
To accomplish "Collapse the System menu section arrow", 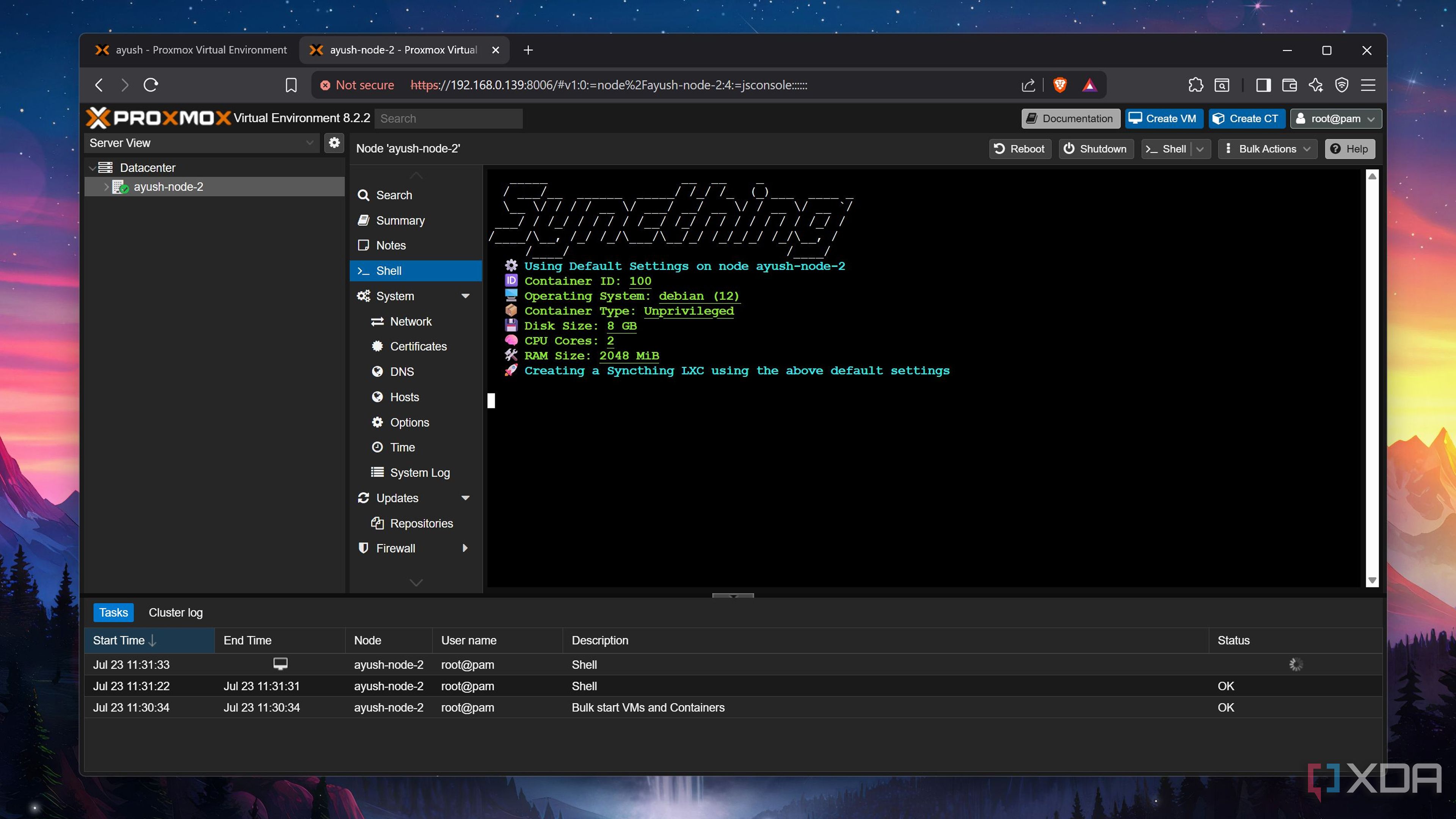I will (465, 296).
